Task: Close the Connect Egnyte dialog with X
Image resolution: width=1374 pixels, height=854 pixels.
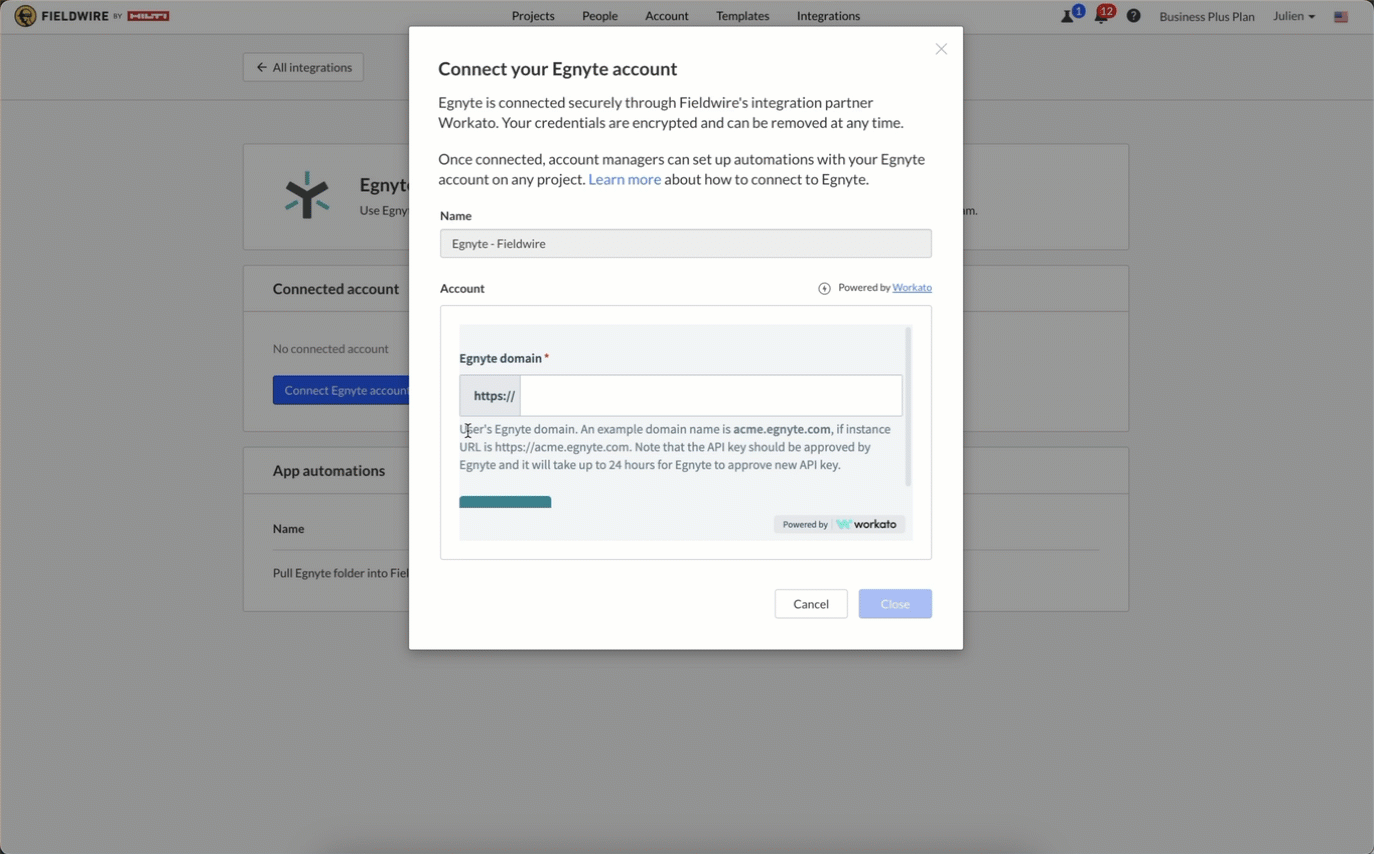Action: click(941, 49)
